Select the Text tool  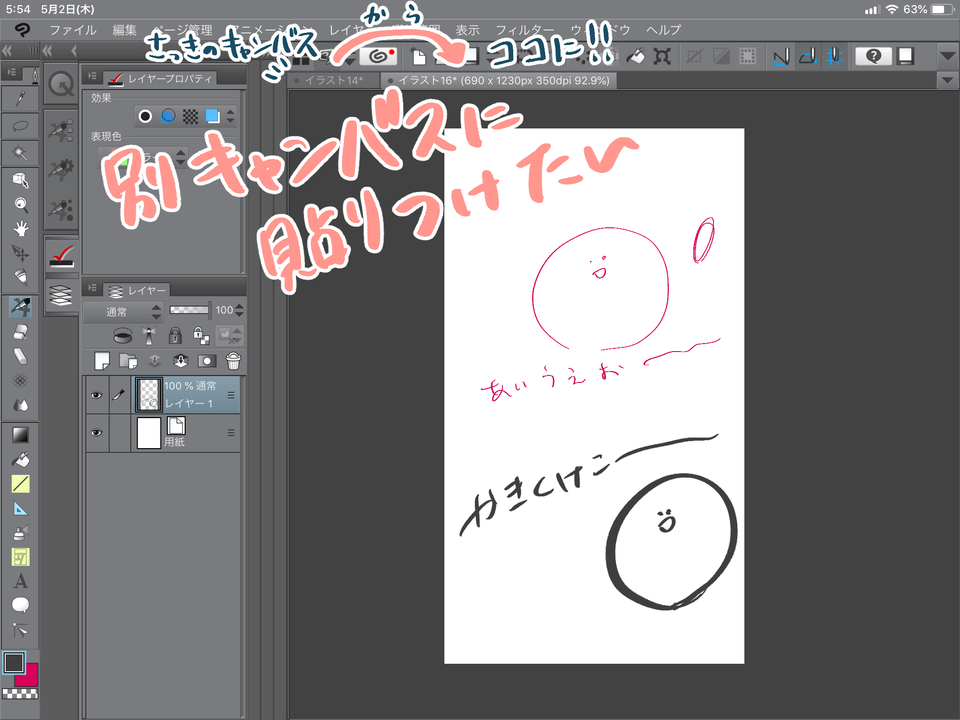(20, 581)
